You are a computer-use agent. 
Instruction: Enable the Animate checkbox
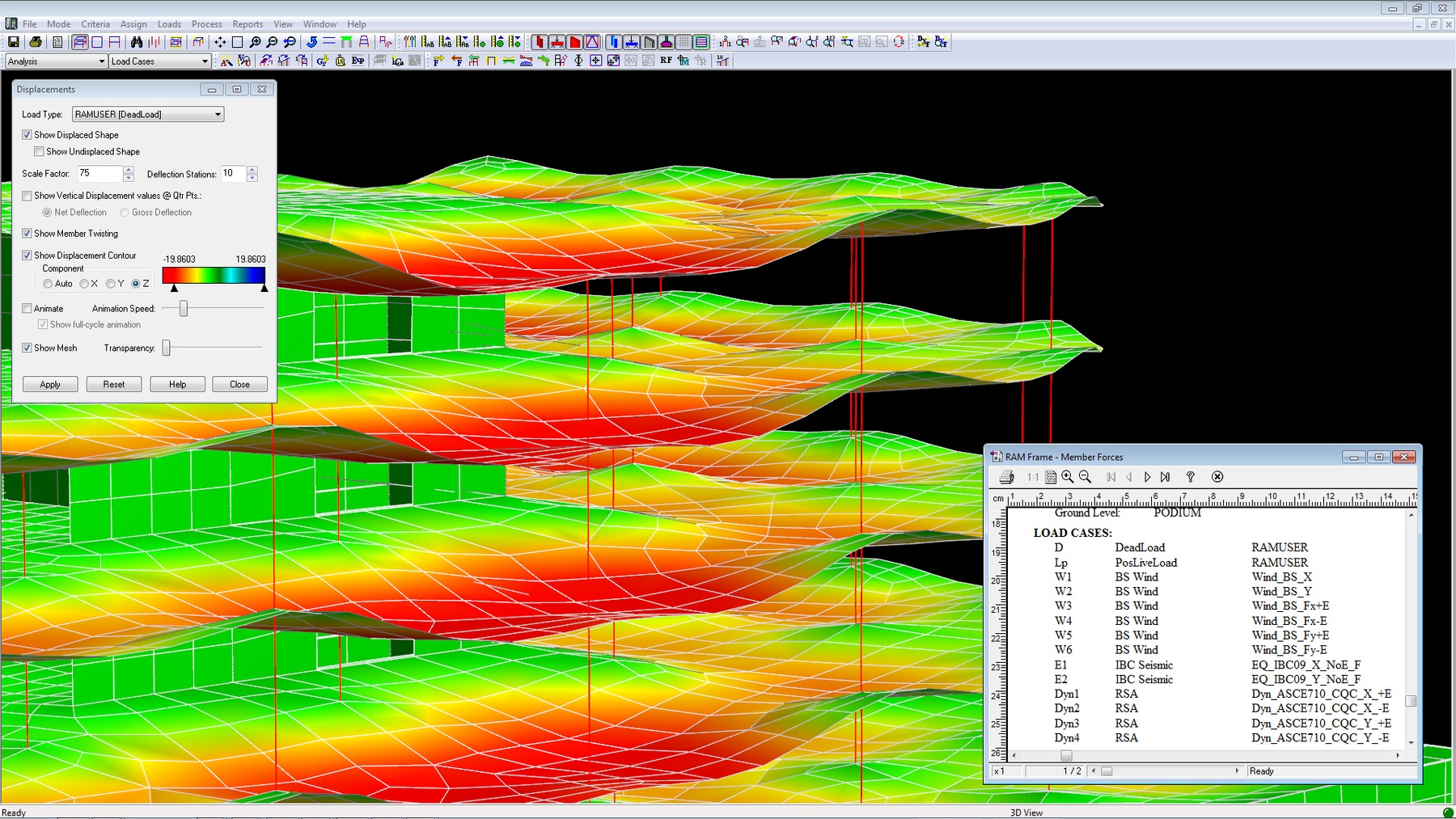[27, 309]
